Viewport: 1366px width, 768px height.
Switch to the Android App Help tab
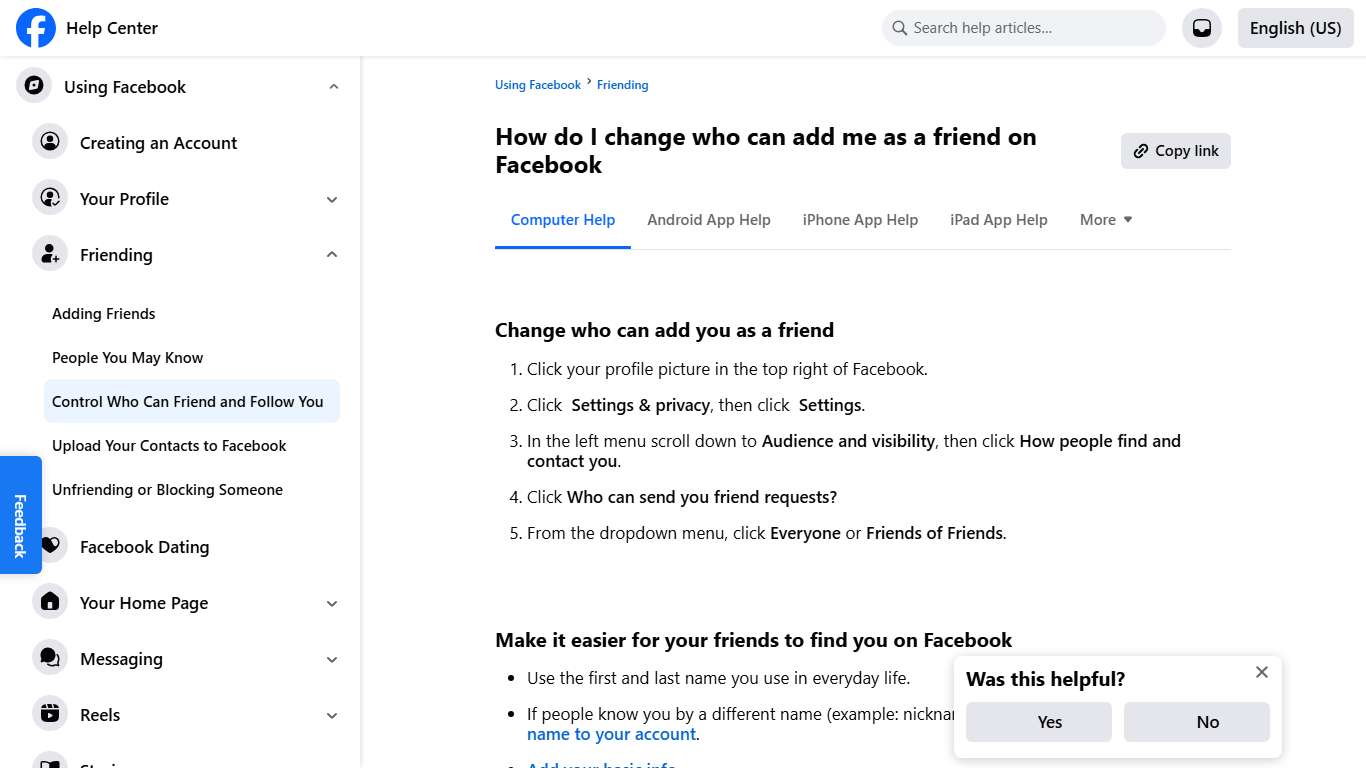pyautogui.click(x=709, y=219)
